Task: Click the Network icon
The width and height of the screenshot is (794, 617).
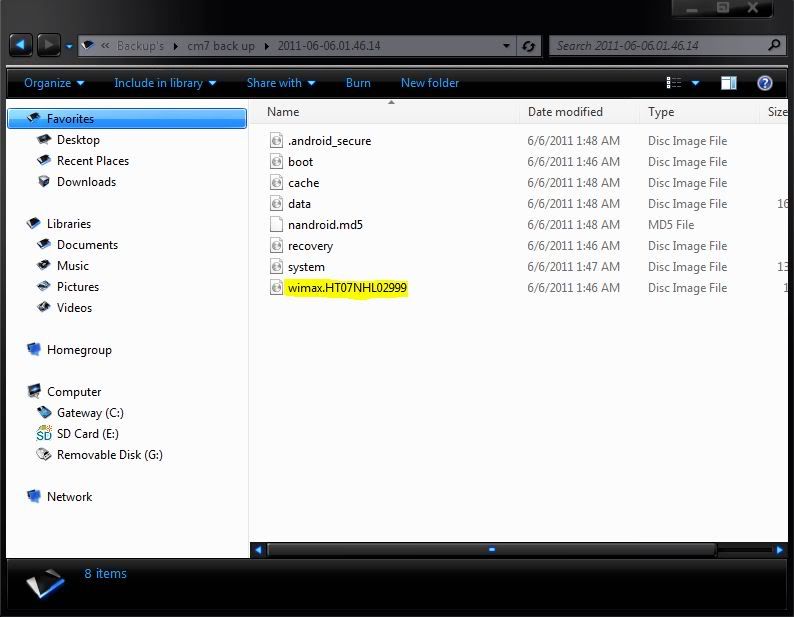Action: tap(34, 496)
